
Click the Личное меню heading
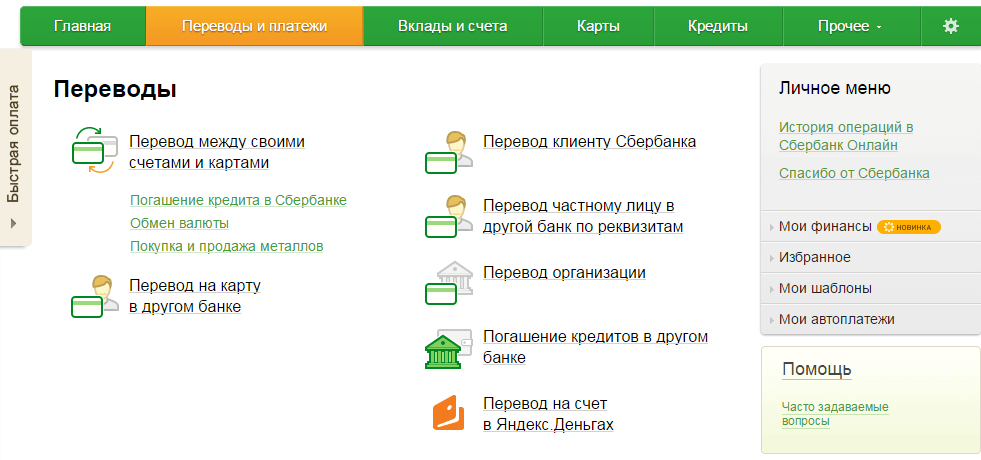pyautogui.click(x=835, y=88)
